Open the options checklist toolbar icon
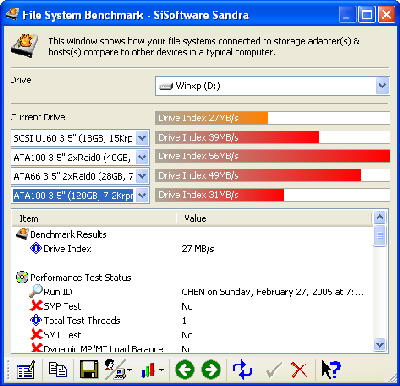Image resolution: width=400 pixels, height=386 pixels. (26, 370)
